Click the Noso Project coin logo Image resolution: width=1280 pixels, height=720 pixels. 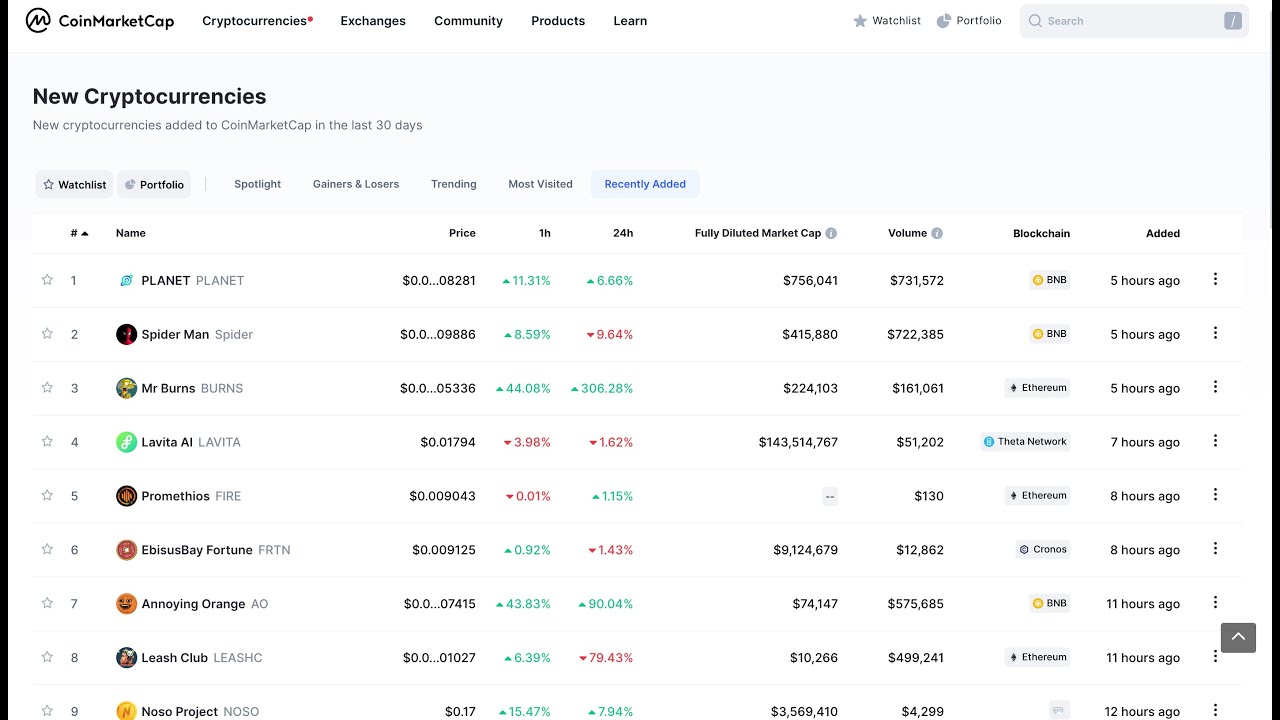126,712
